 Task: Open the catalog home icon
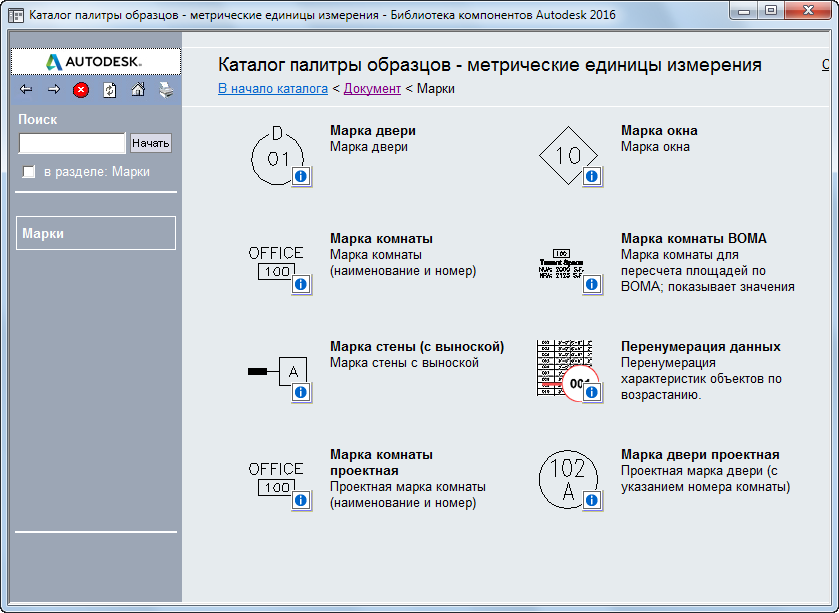(138, 89)
